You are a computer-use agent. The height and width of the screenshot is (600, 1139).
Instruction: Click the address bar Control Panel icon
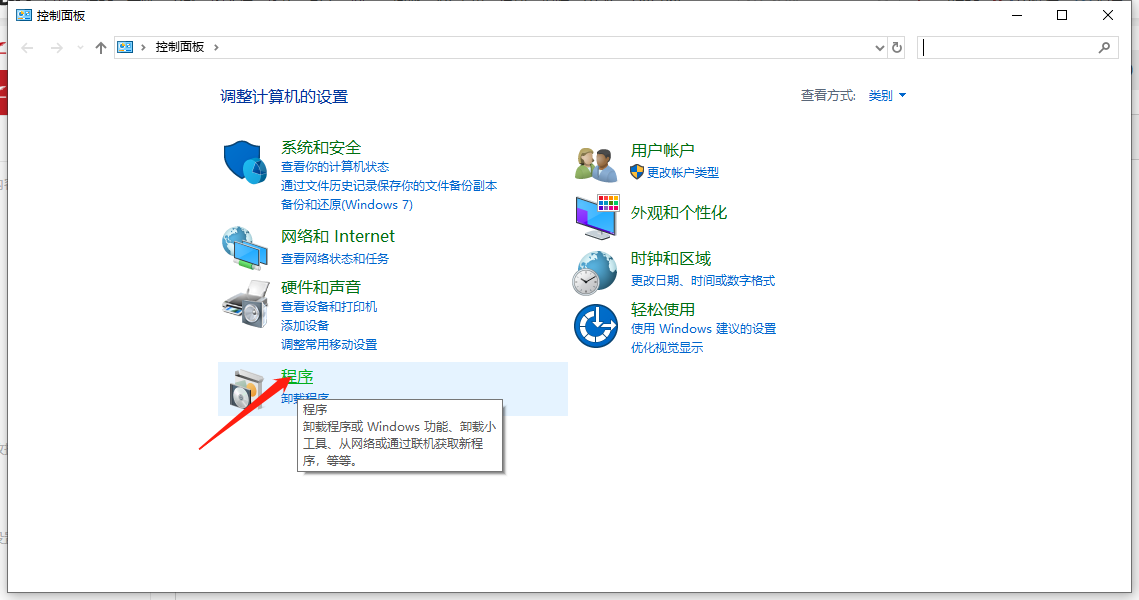tap(125, 47)
